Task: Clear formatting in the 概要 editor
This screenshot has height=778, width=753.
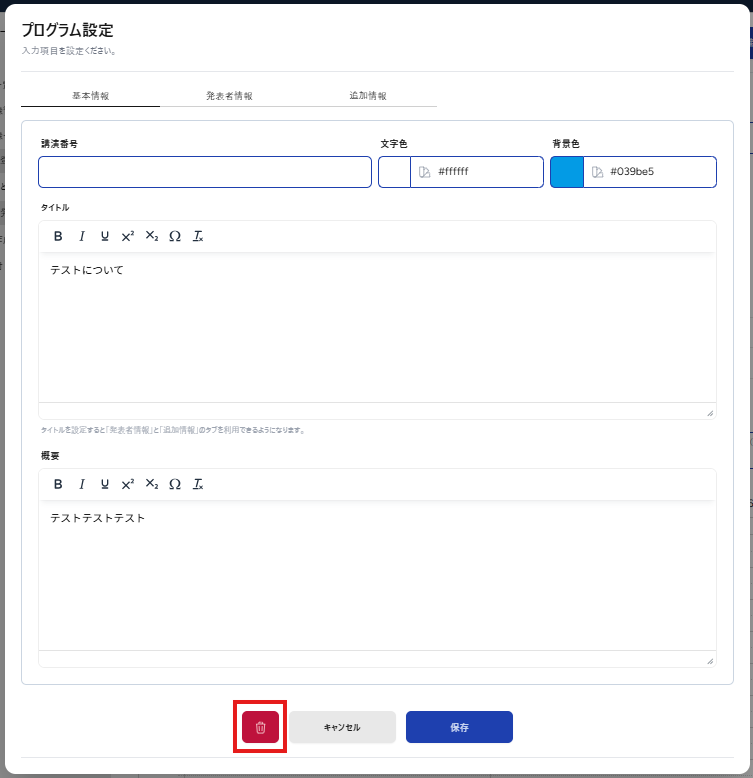Action: point(198,484)
